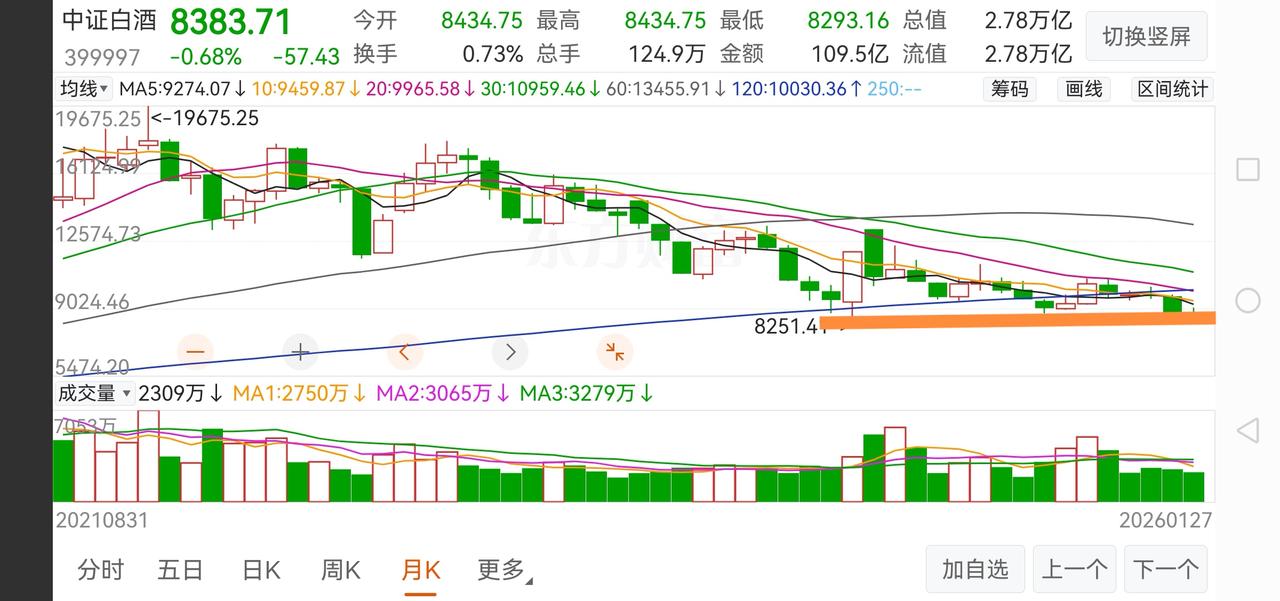Tap the -57.43 change value
The width and height of the screenshot is (1280, 601).
tap(306, 56)
